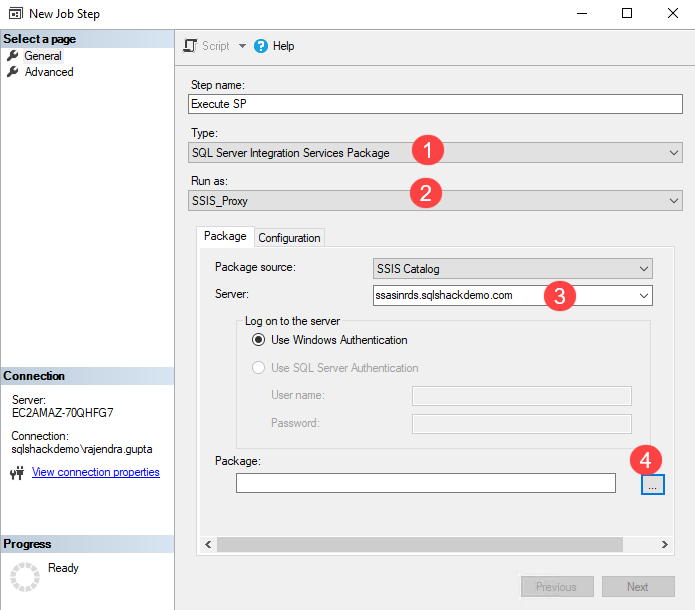Select Use SQL Server Authentication radio button
Screen dimensions: 695x610
point(258,368)
